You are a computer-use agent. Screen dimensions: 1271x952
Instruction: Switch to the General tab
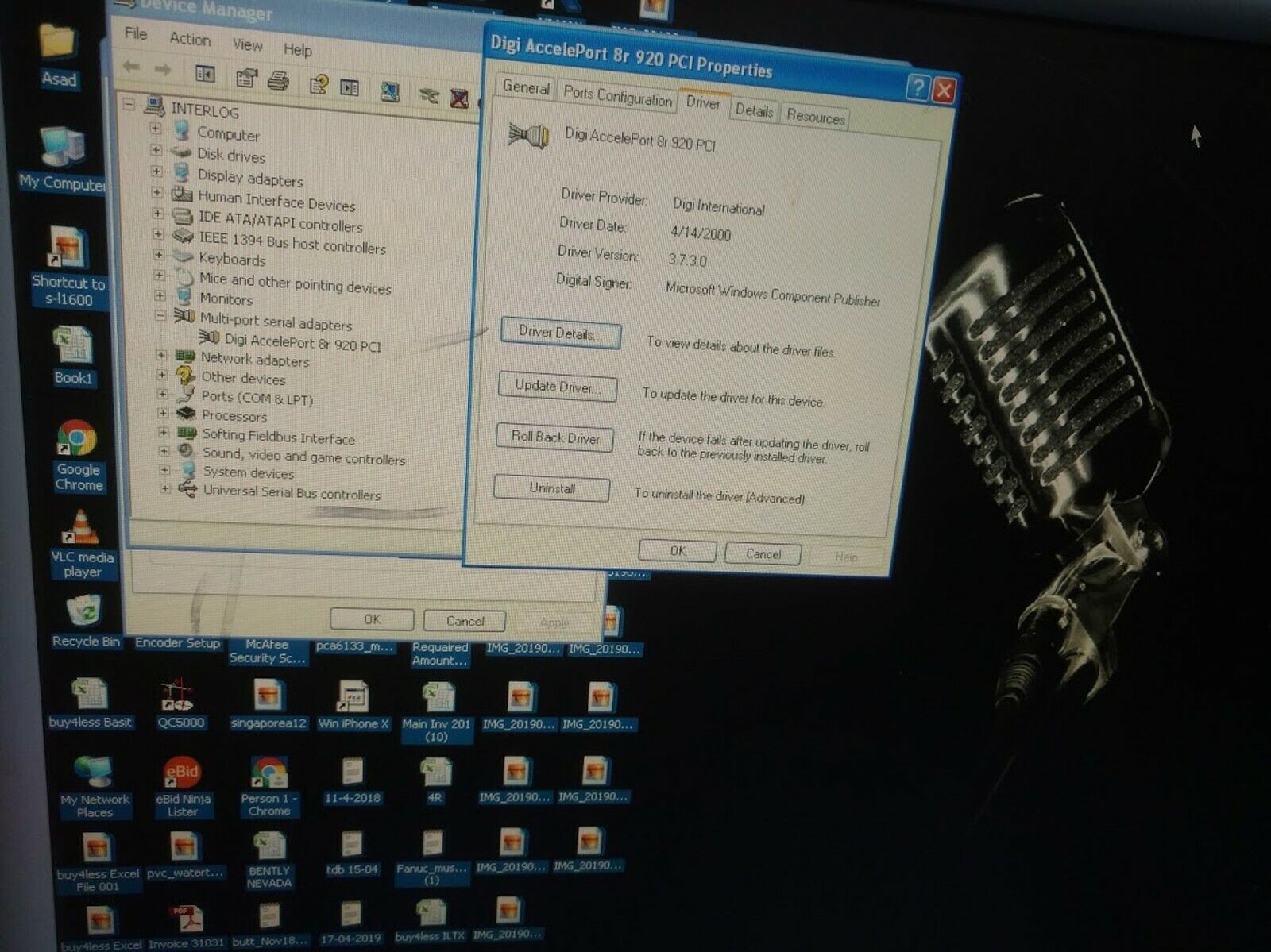526,87
